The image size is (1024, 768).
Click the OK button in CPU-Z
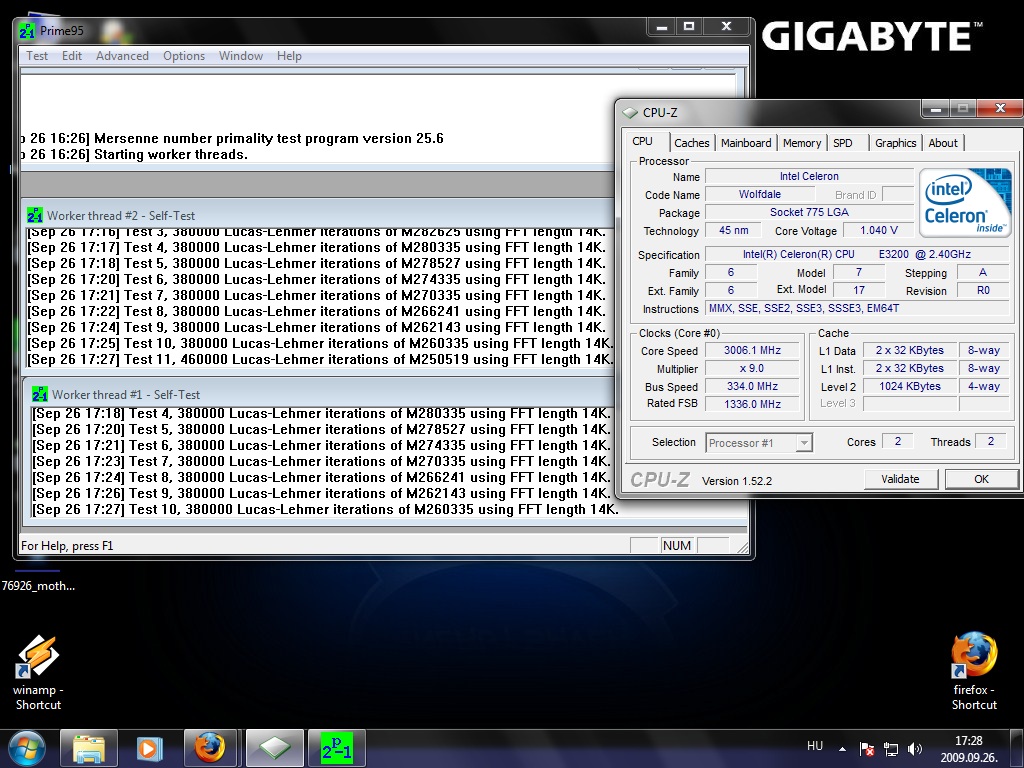(x=981, y=479)
